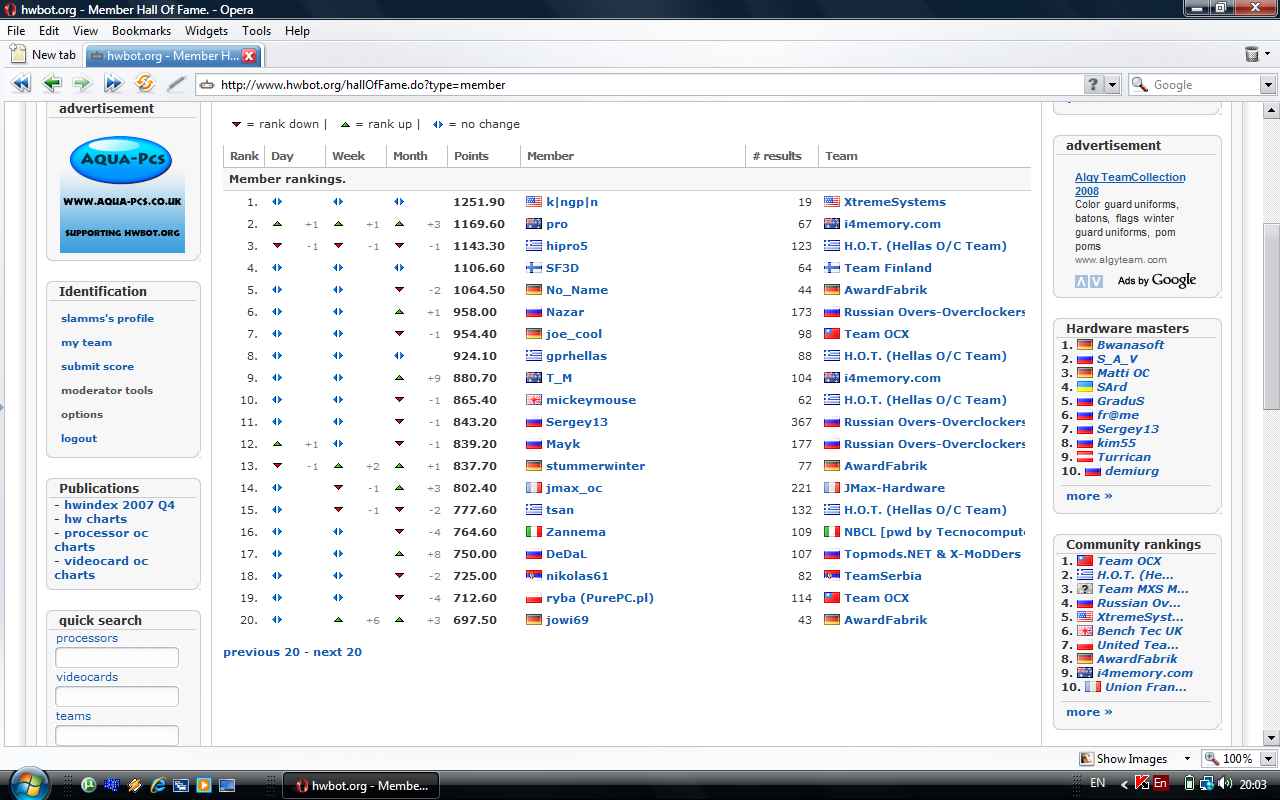Image resolution: width=1280 pixels, height=800 pixels.
Task: Click 'more »' under Hardware masters
Action: click(x=1089, y=496)
